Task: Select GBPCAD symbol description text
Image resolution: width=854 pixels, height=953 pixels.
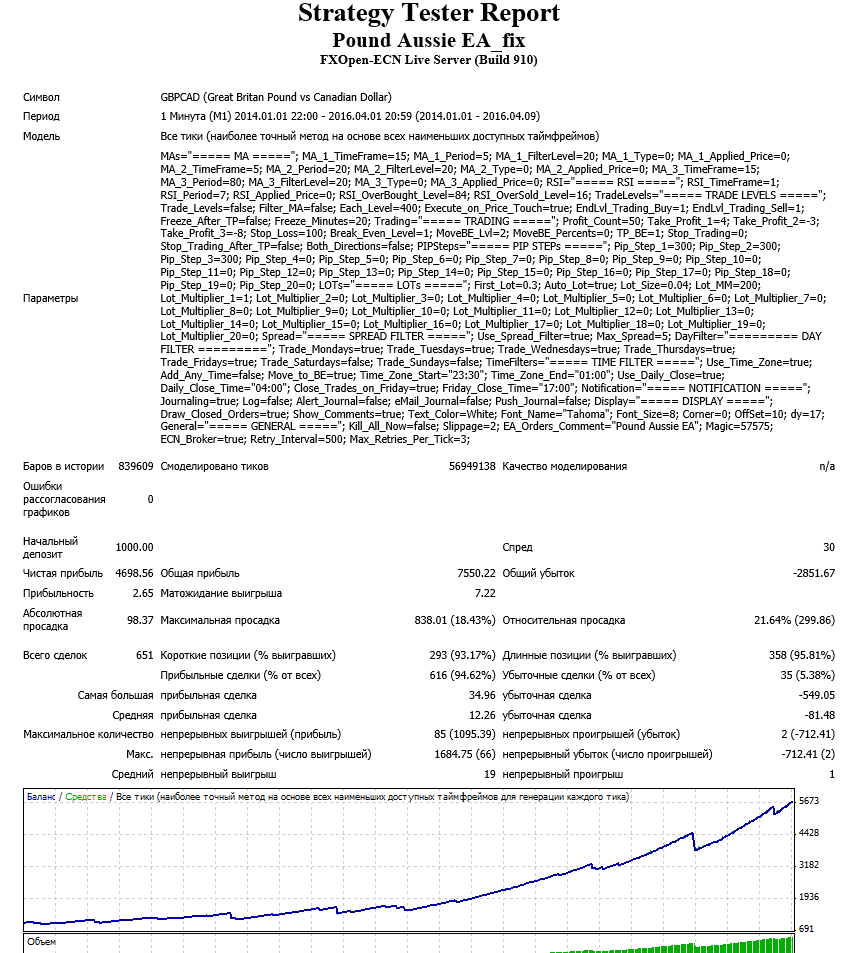Action: click(276, 97)
